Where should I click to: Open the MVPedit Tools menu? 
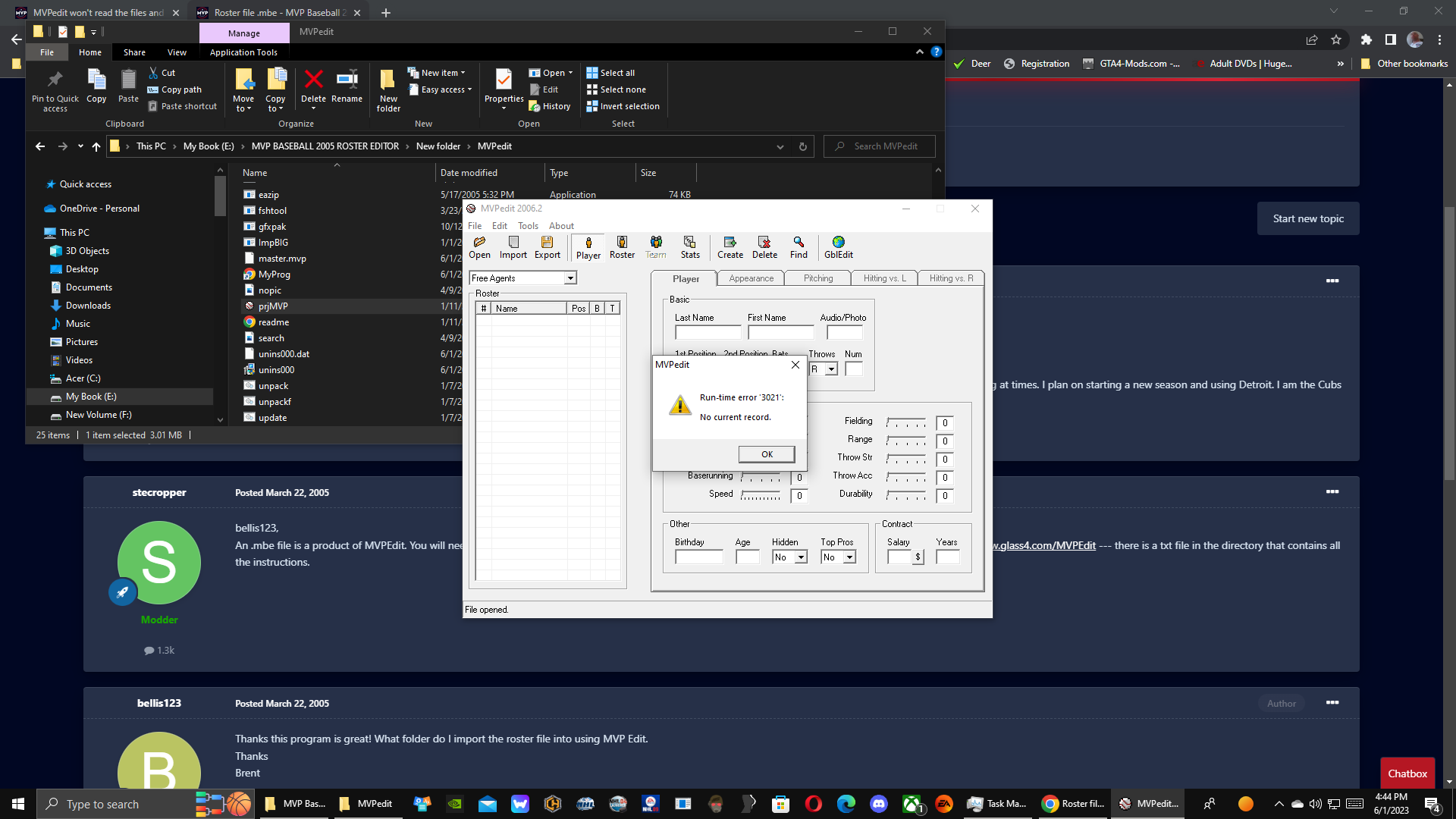pos(529,226)
